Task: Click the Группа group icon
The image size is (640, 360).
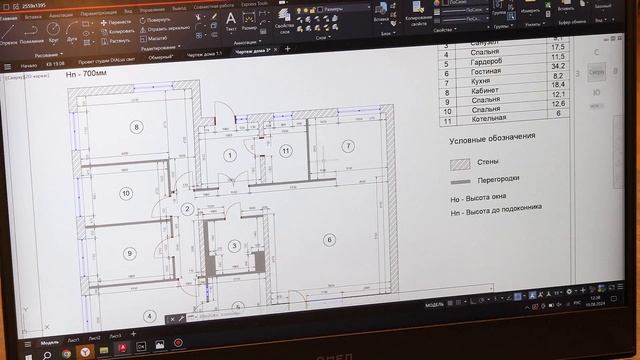Action: tap(498, 7)
